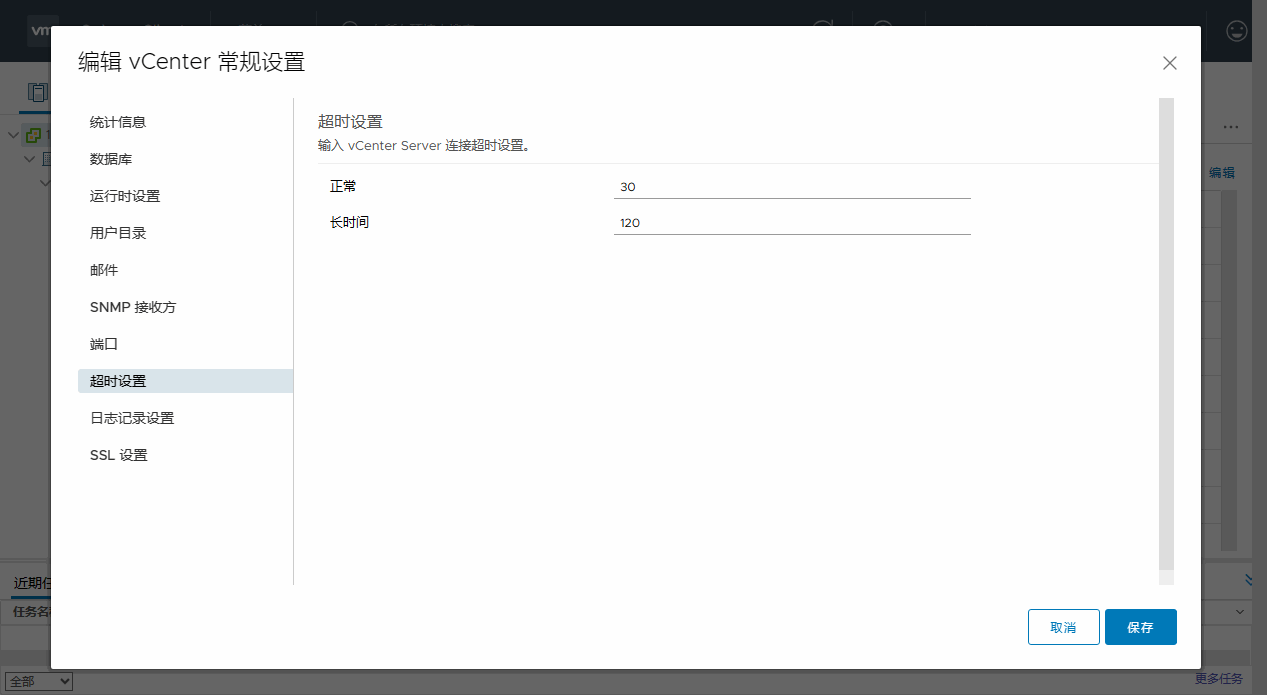
Task: Click 保存 to save settings
Action: click(x=1140, y=627)
